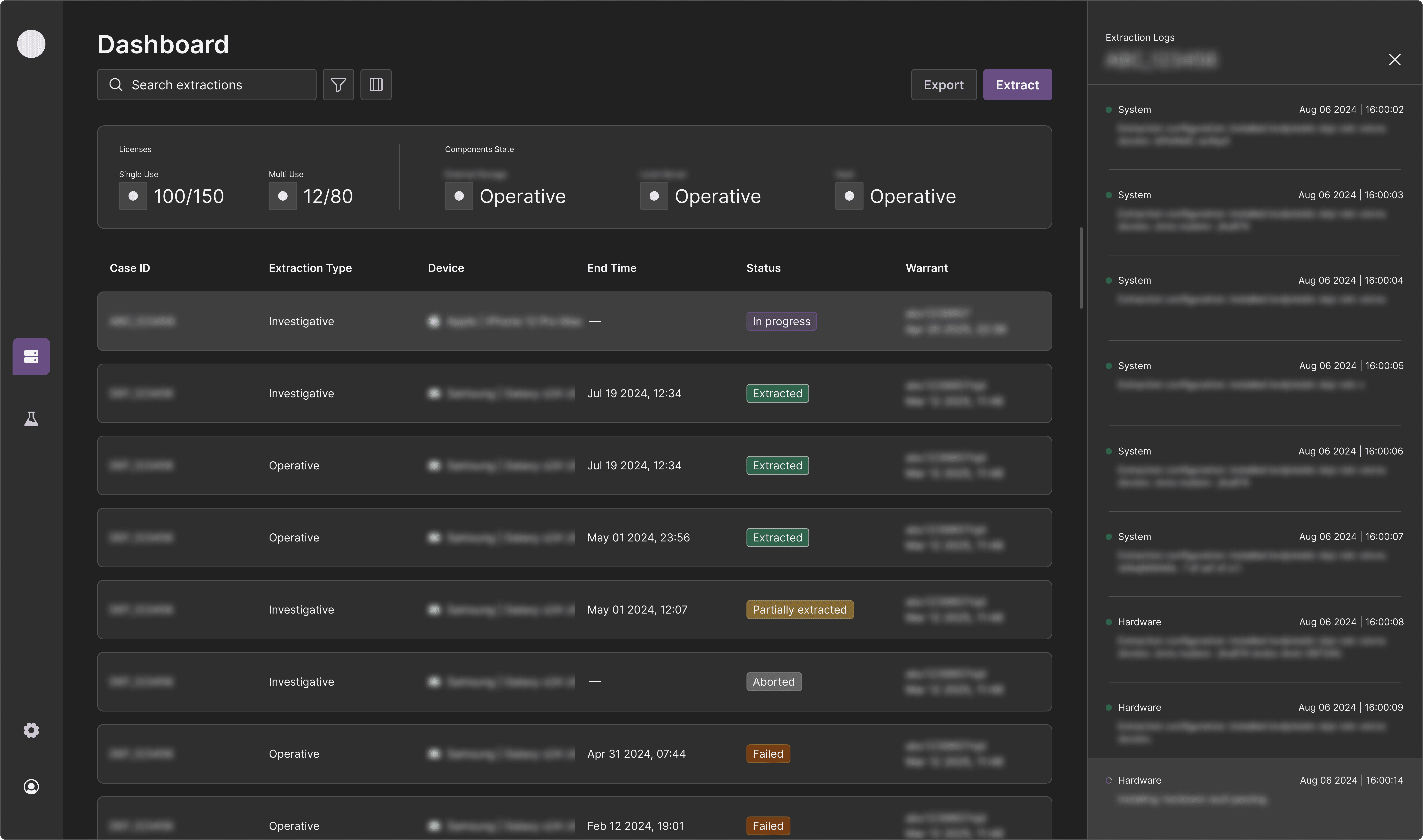Click the purple Extract button

click(x=1017, y=85)
